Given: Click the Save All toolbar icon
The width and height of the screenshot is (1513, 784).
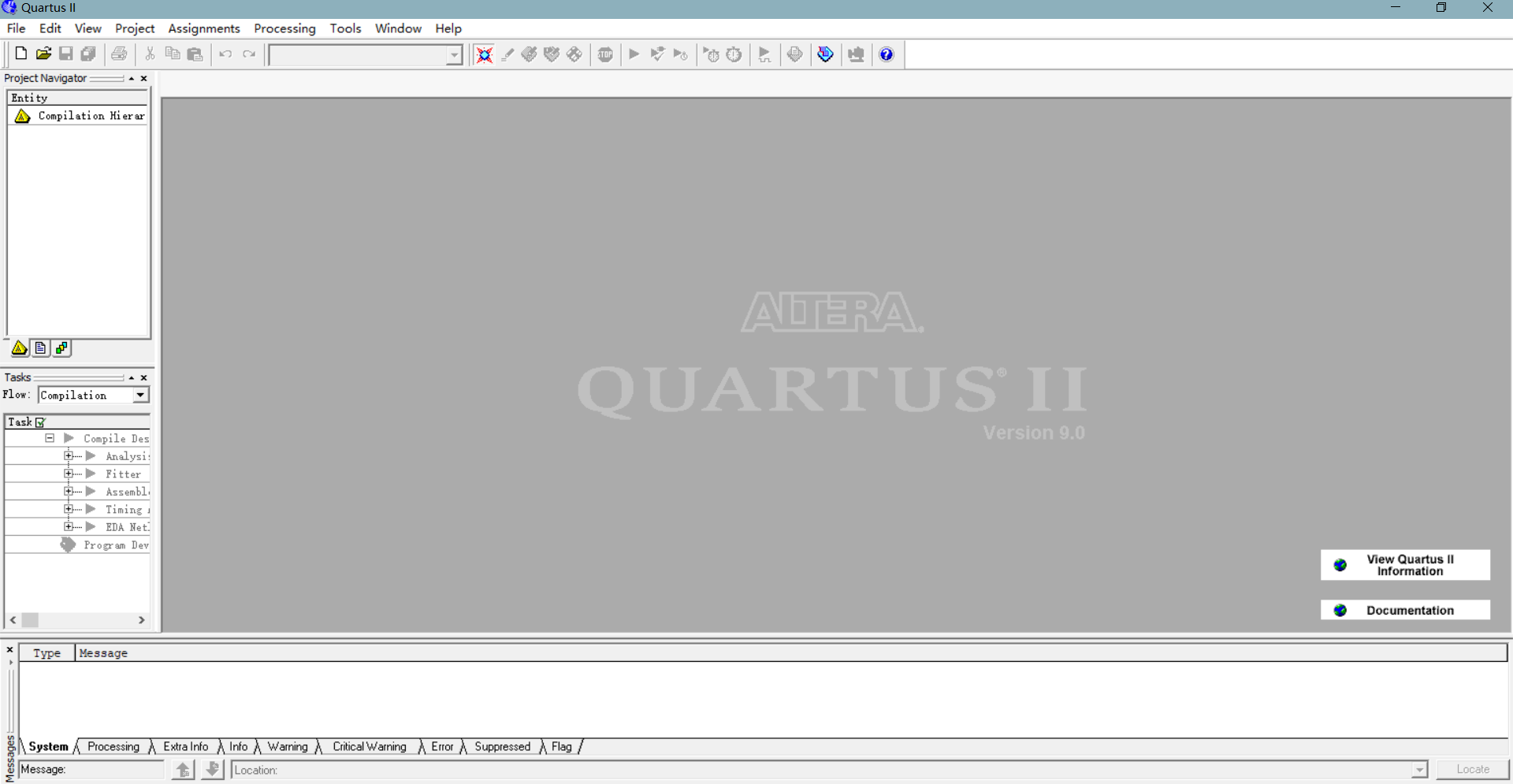Looking at the screenshot, I should click(88, 54).
